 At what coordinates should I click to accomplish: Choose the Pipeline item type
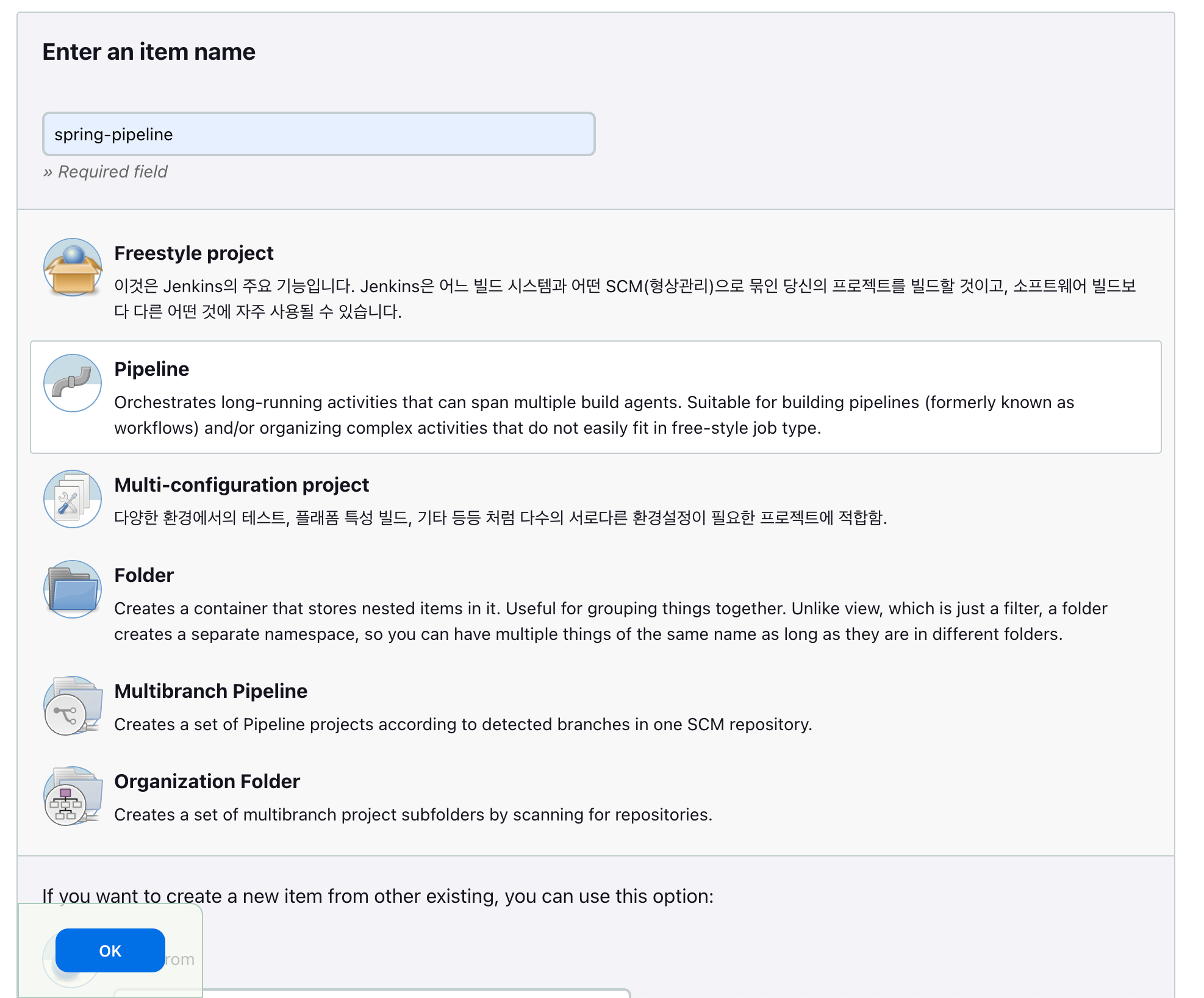[x=151, y=368]
